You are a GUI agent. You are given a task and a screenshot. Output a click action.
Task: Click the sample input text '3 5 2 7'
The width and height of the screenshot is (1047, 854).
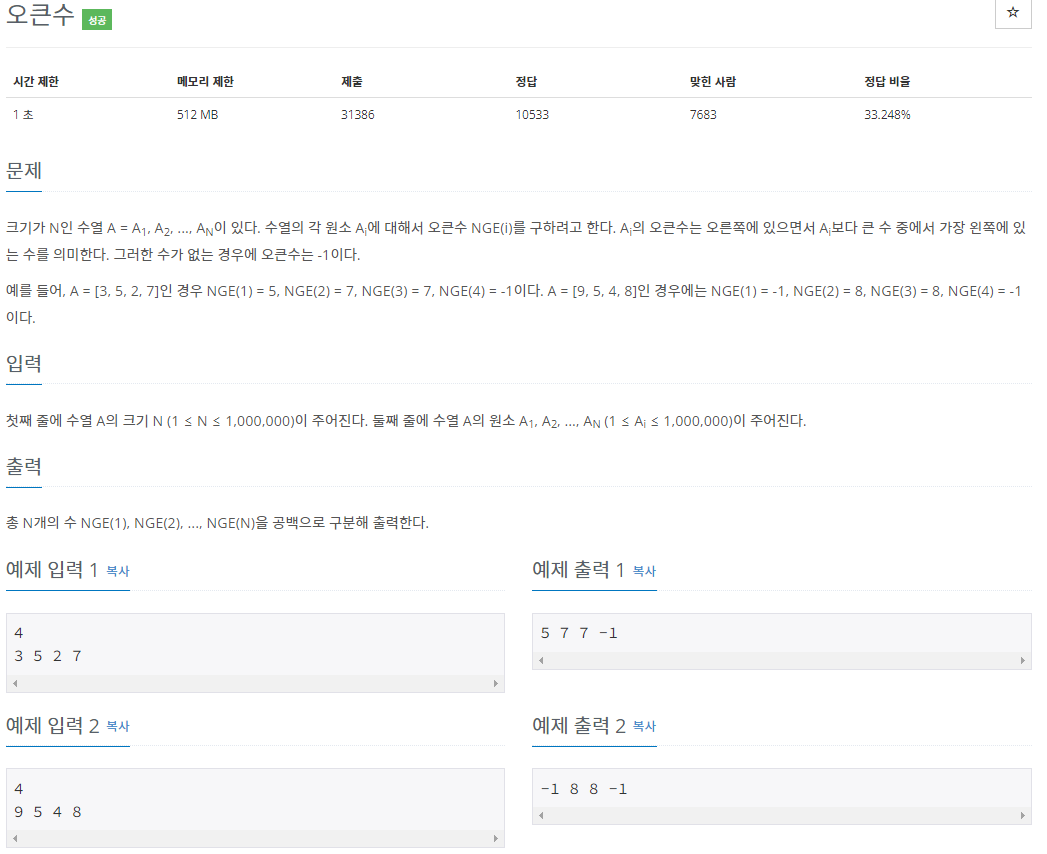pos(48,656)
